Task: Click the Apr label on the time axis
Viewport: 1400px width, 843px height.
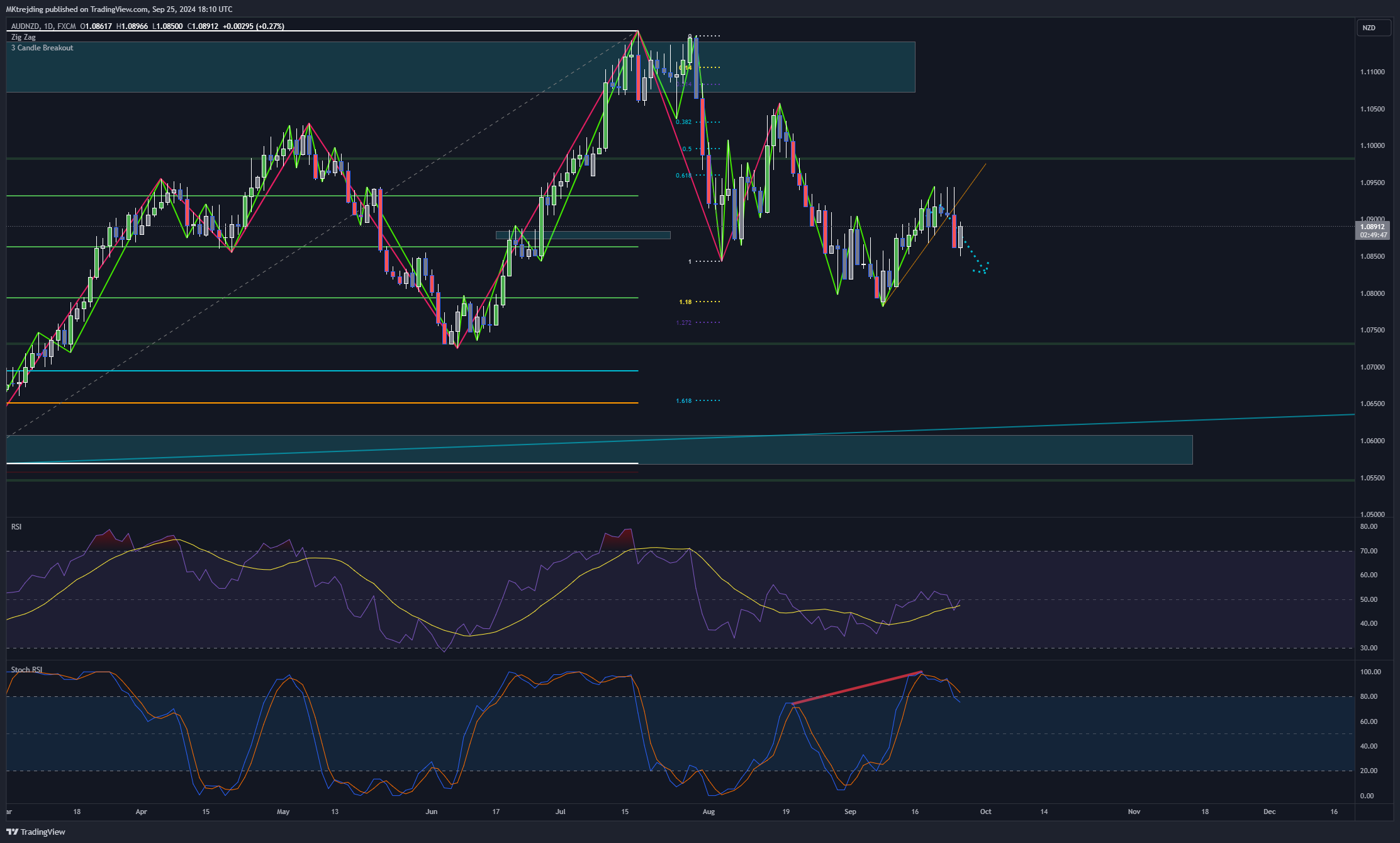Action: click(x=141, y=812)
